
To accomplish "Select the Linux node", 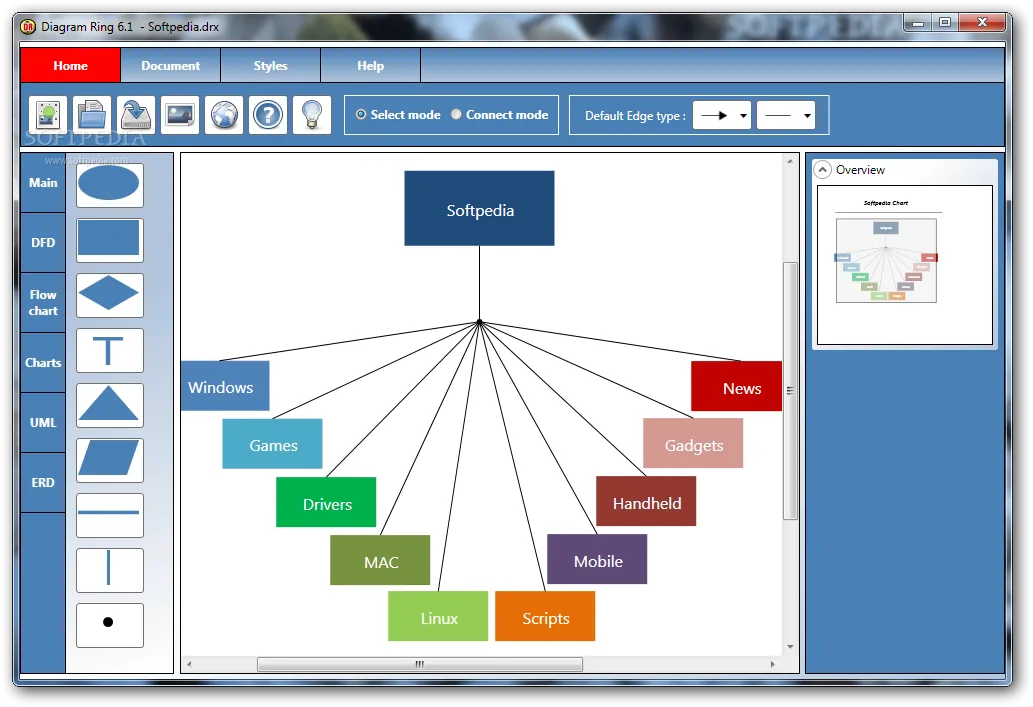I will (438, 616).
